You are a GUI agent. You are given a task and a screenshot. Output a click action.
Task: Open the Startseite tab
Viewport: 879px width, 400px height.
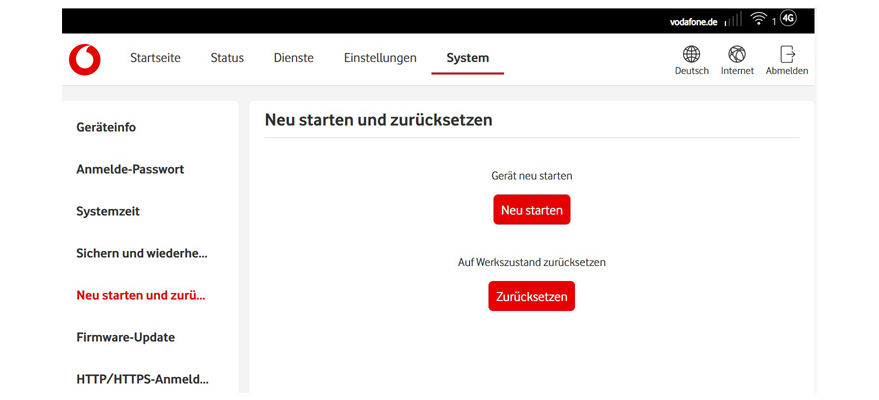(155, 58)
